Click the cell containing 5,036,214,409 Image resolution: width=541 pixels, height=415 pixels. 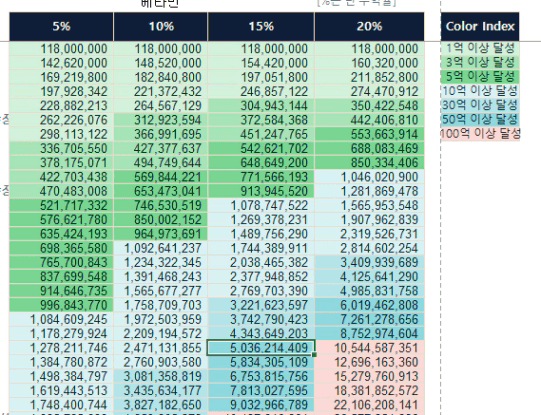click(261, 348)
